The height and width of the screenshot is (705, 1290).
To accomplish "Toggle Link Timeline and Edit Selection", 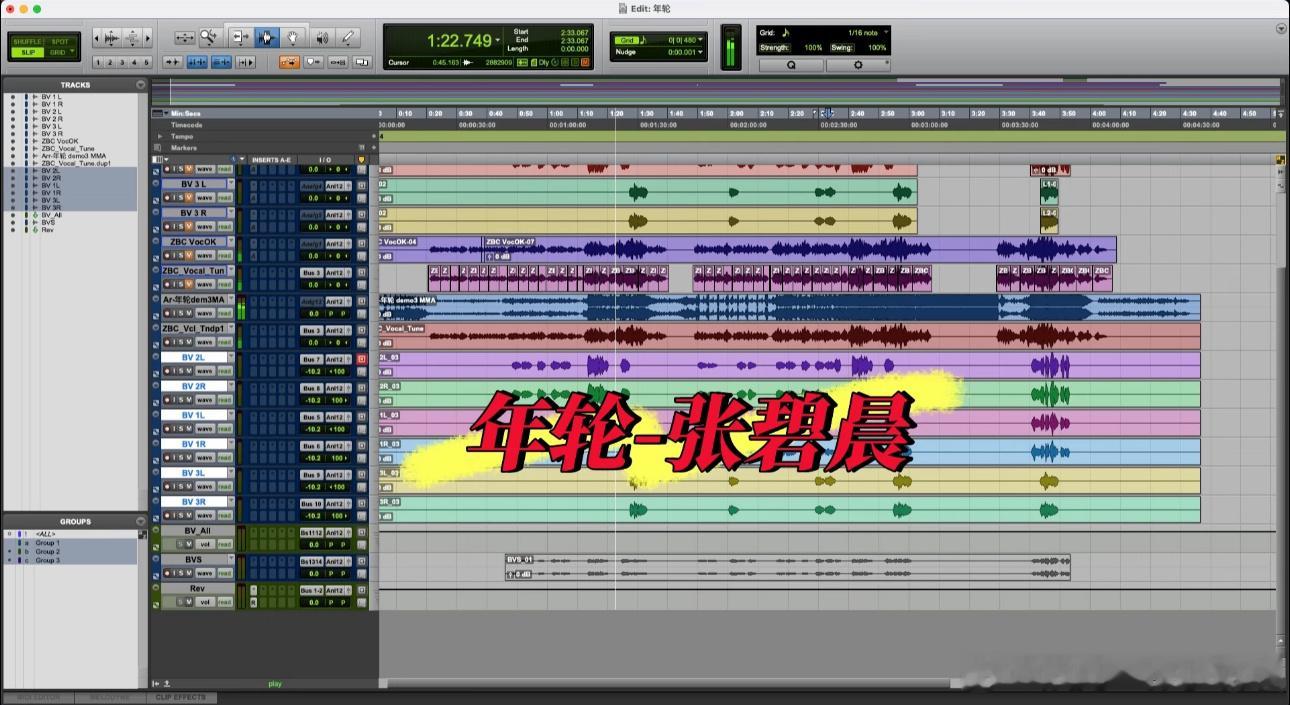I will click(197, 62).
